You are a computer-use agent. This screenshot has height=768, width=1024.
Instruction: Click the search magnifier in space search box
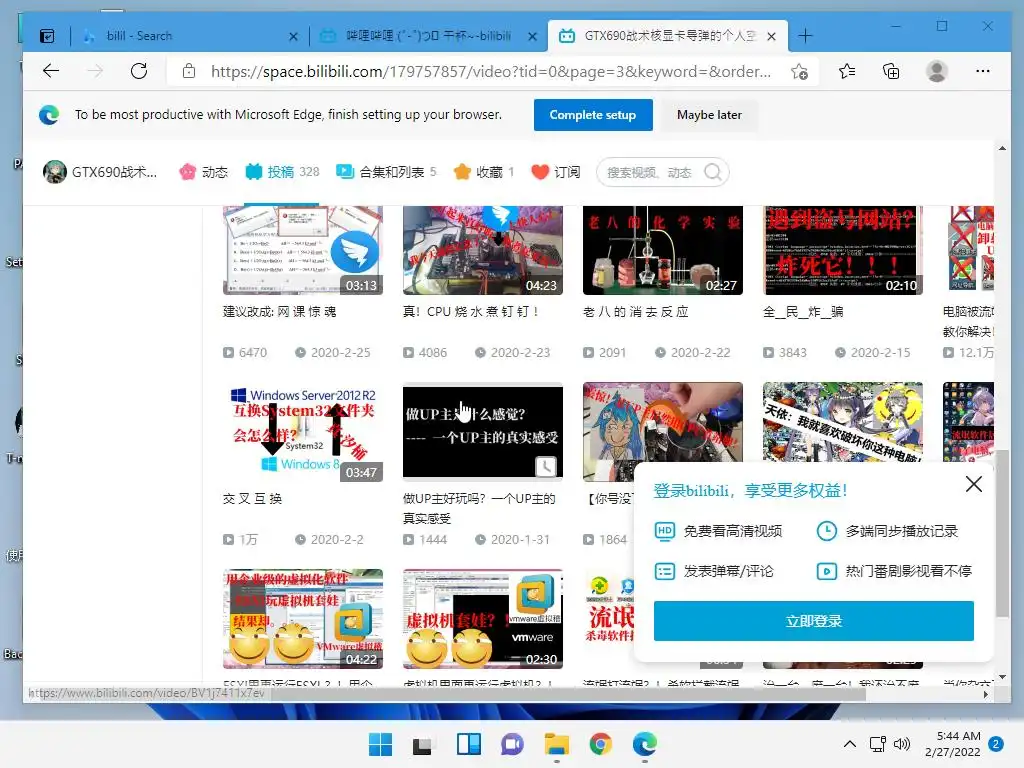pyautogui.click(x=713, y=172)
